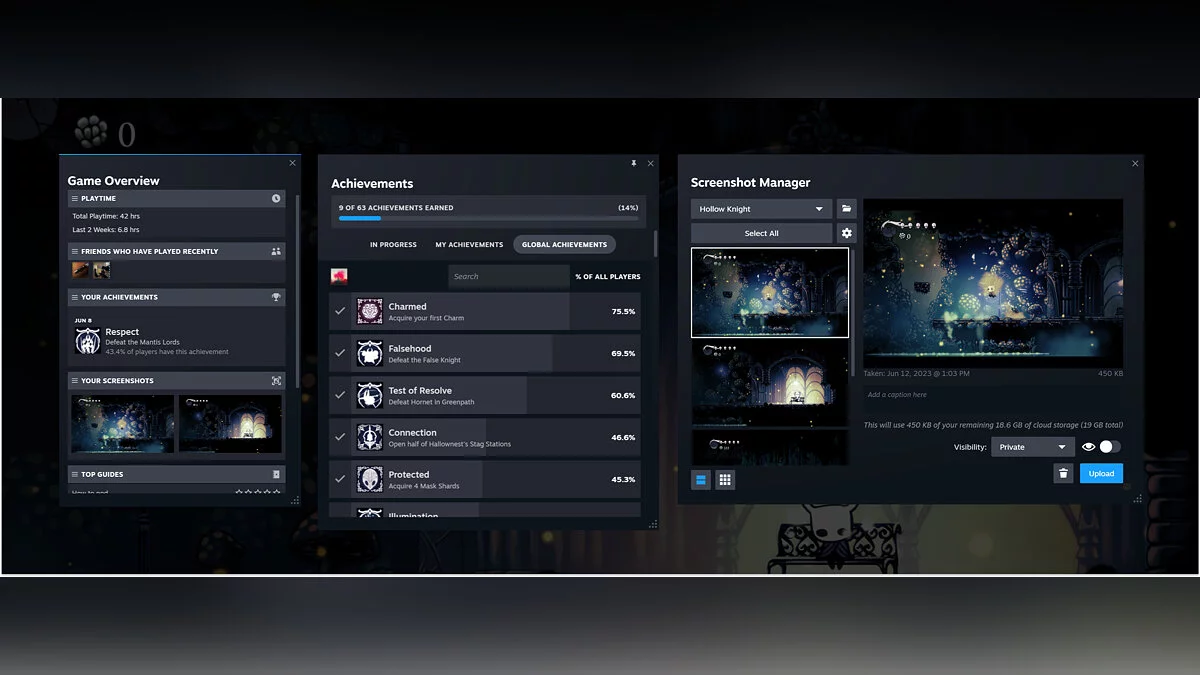Click the Connection achievement icon

(x=370, y=437)
